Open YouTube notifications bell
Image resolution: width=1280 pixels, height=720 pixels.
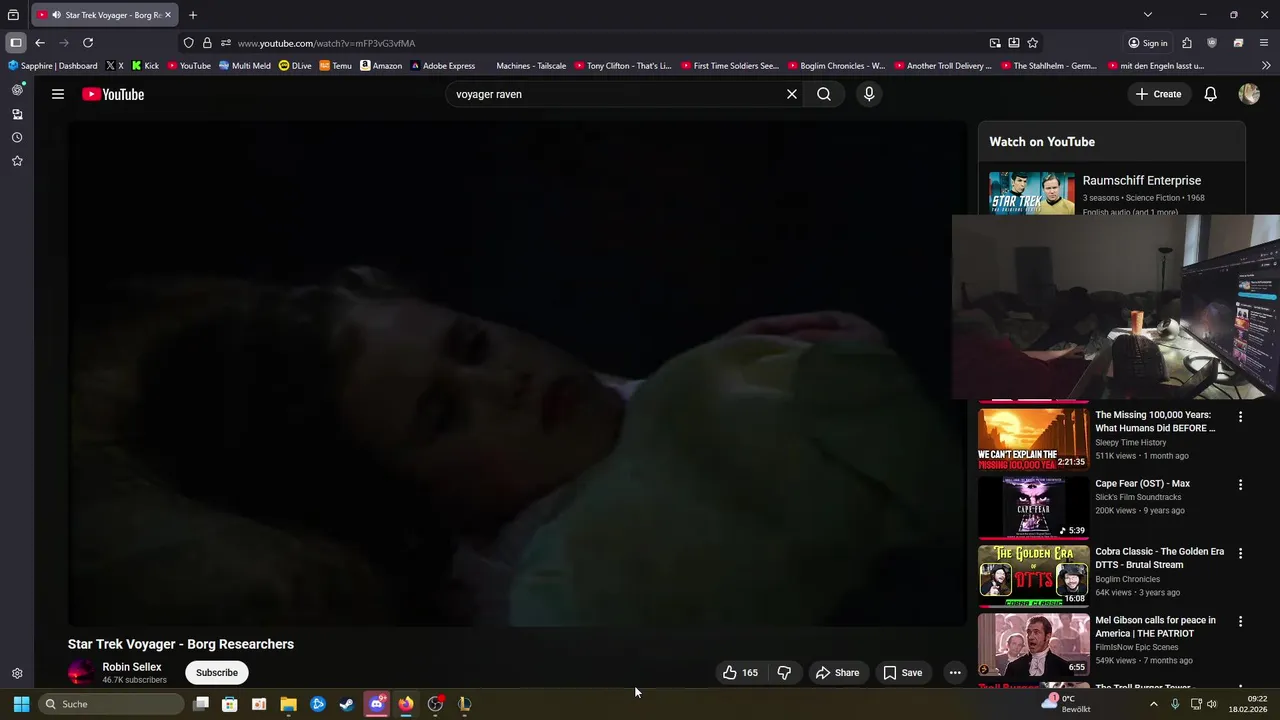click(1210, 94)
